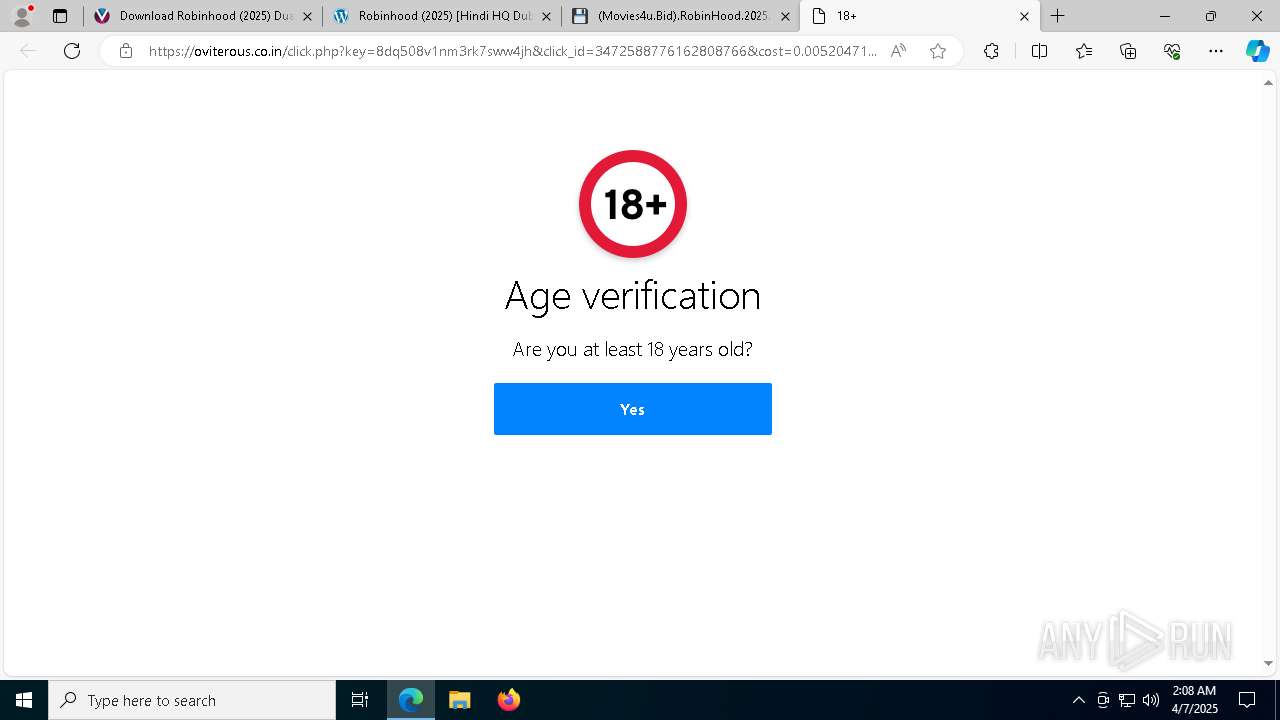Open the Extensions menu
Viewport: 1280px width, 720px height.
coord(991,51)
